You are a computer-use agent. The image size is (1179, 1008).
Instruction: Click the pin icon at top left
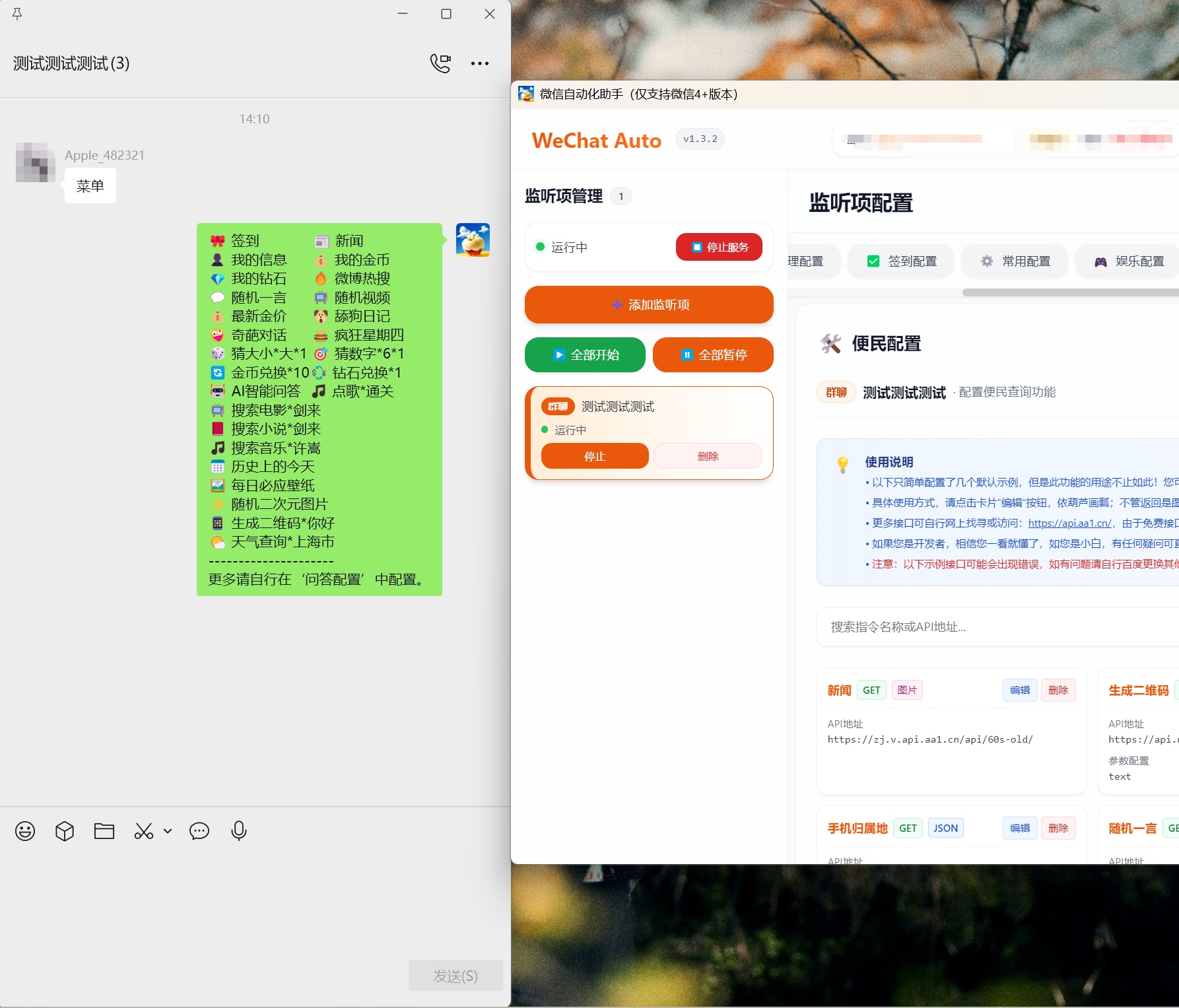tap(17, 14)
